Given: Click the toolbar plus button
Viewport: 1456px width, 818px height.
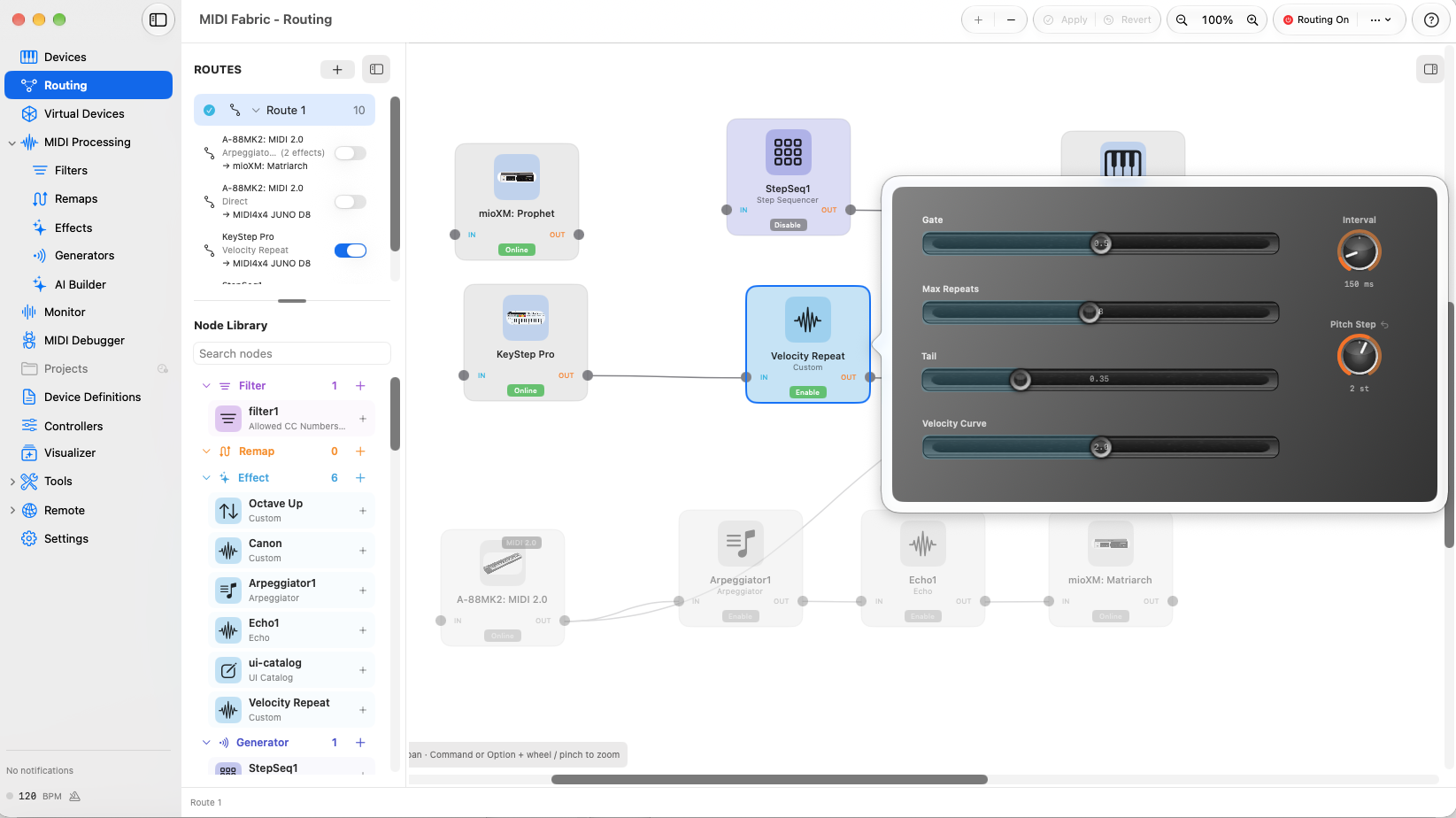Looking at the screenshot, I should 978,19.
